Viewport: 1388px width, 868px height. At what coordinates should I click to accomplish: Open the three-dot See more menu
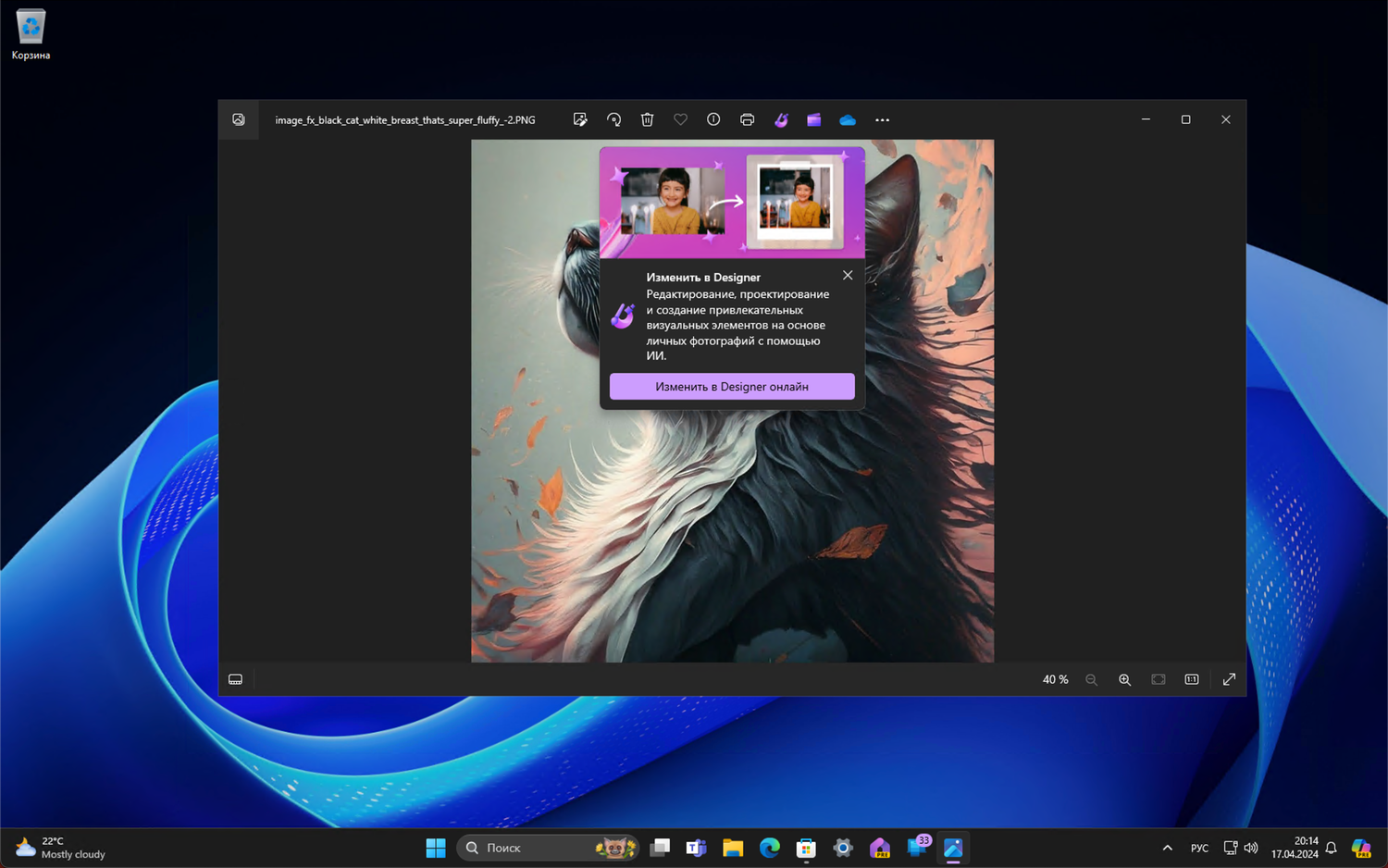[882, 119]
